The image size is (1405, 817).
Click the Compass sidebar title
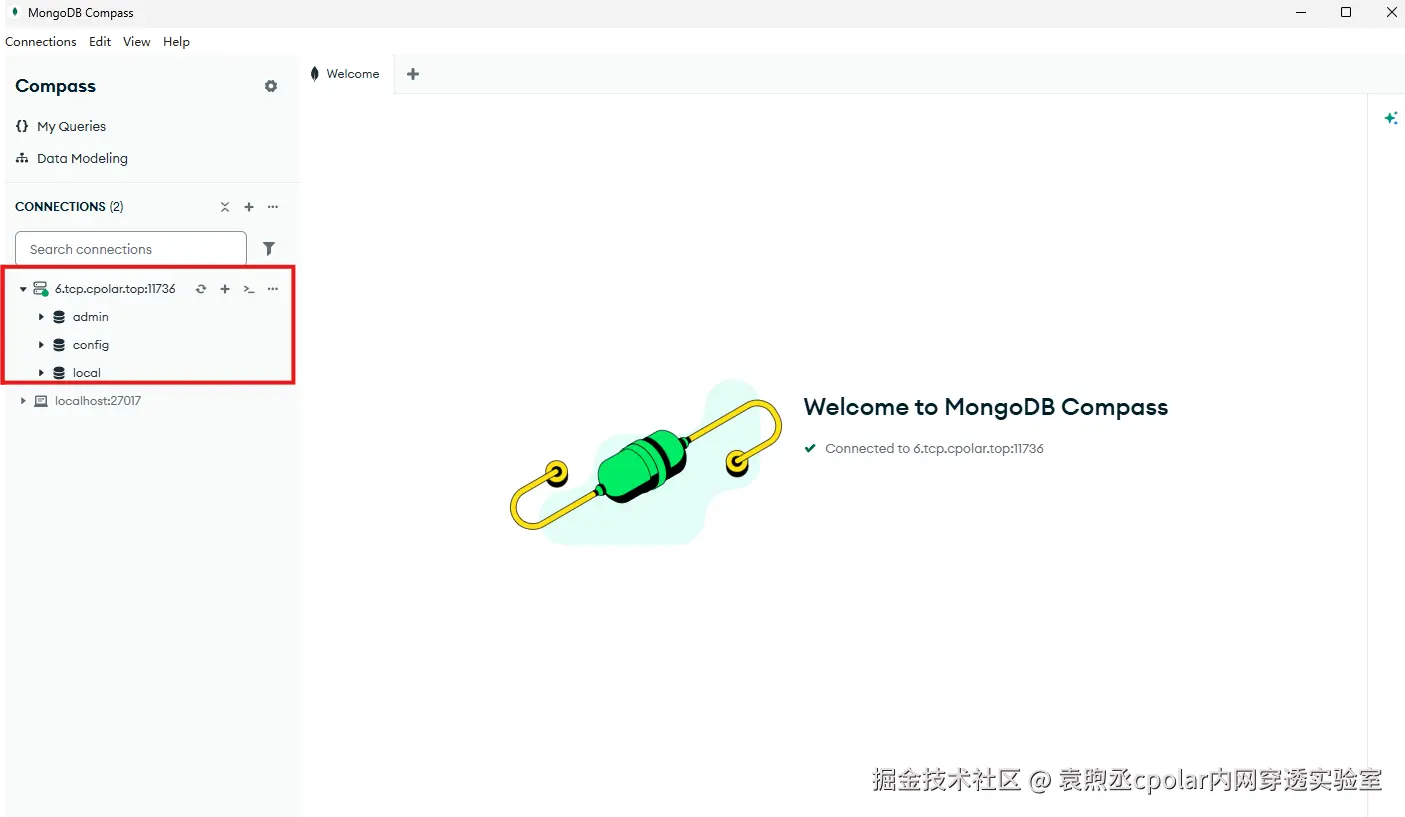tap(56, 86)
